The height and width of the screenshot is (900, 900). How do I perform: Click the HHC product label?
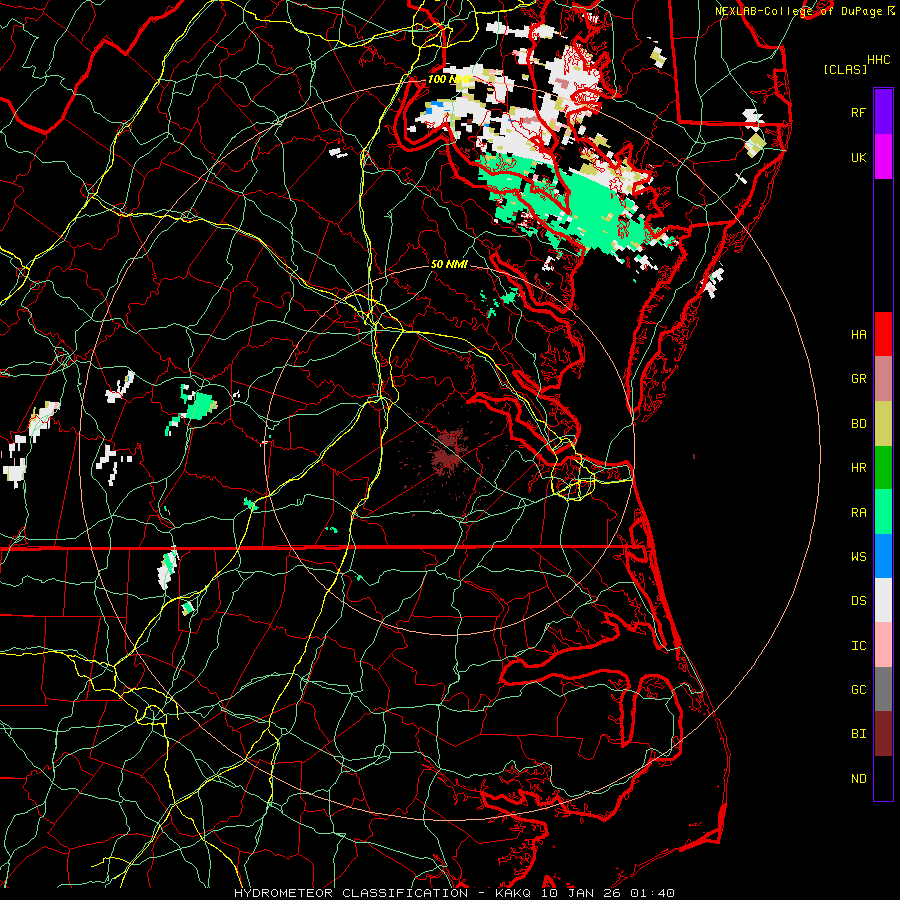tap(878, 60)
